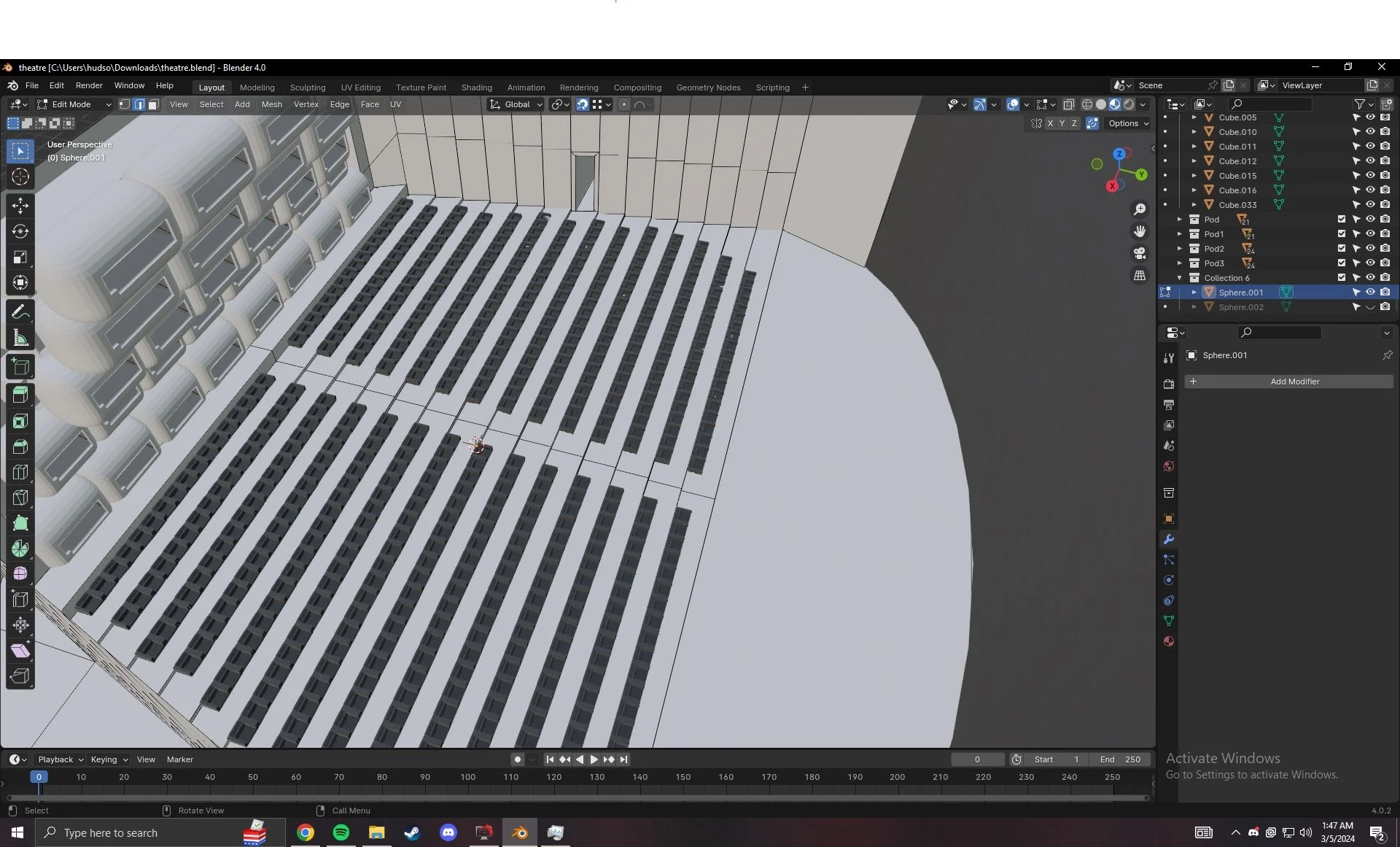The image size is (1400, 847).
Task: Collapse the Collection 6 tree
Action: 1179,278
